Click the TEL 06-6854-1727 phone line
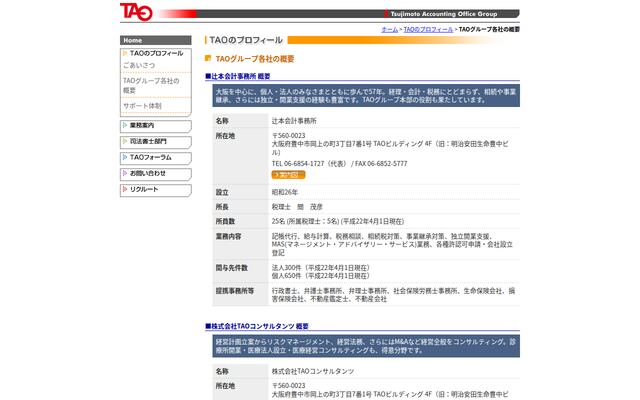Viewport: 640px width, 400px height. pos(339,164)
